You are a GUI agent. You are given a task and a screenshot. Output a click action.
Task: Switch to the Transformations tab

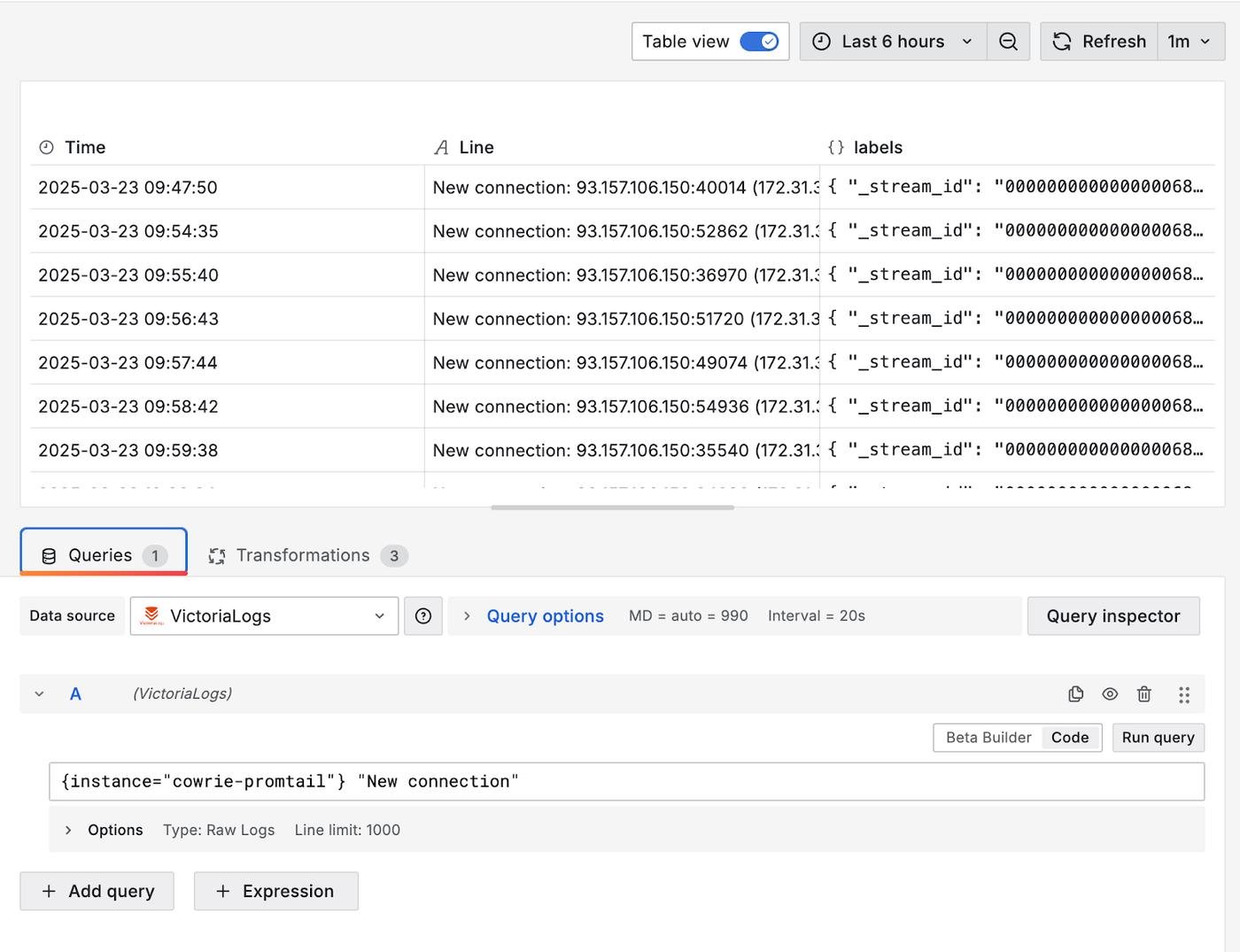point(306,555)
